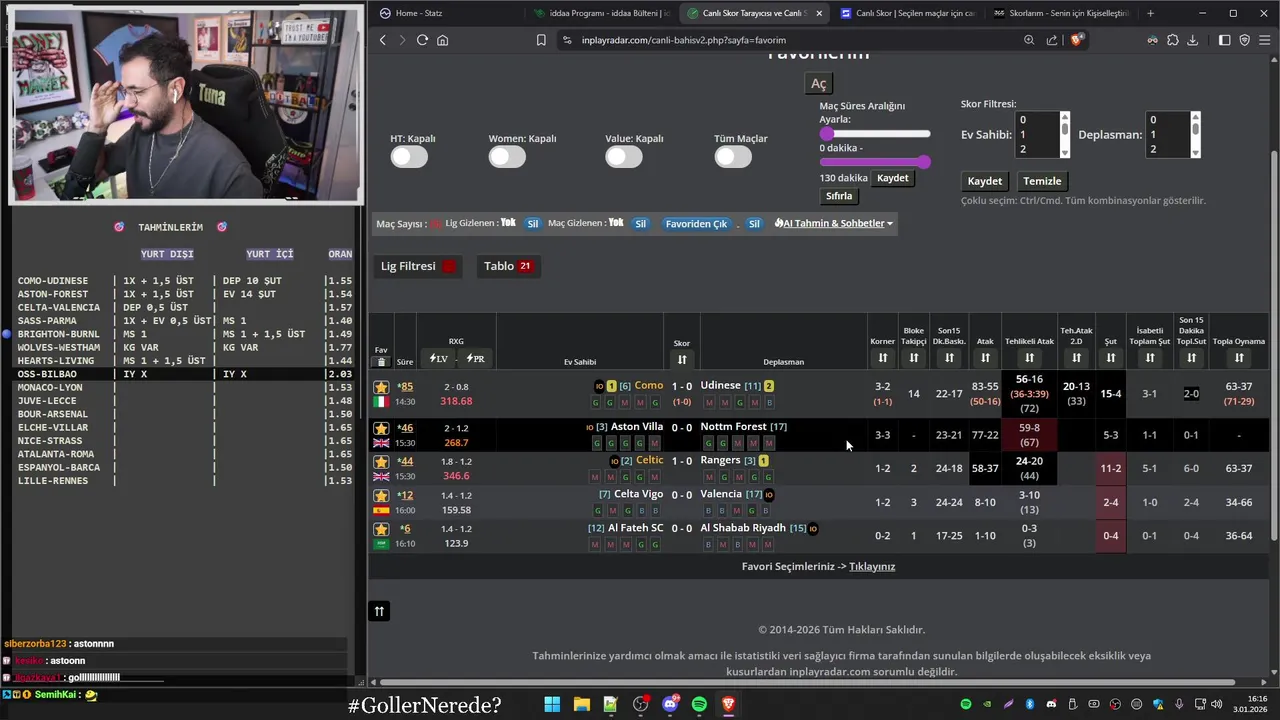The height and width of the screenshot is (720, 1280).
Task: Sort by PR lightning button
Action: coord(476,358)
